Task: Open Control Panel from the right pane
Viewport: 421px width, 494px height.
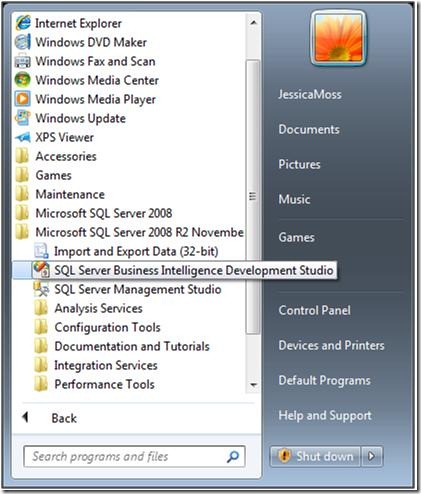Action: (x=314, y=310)
